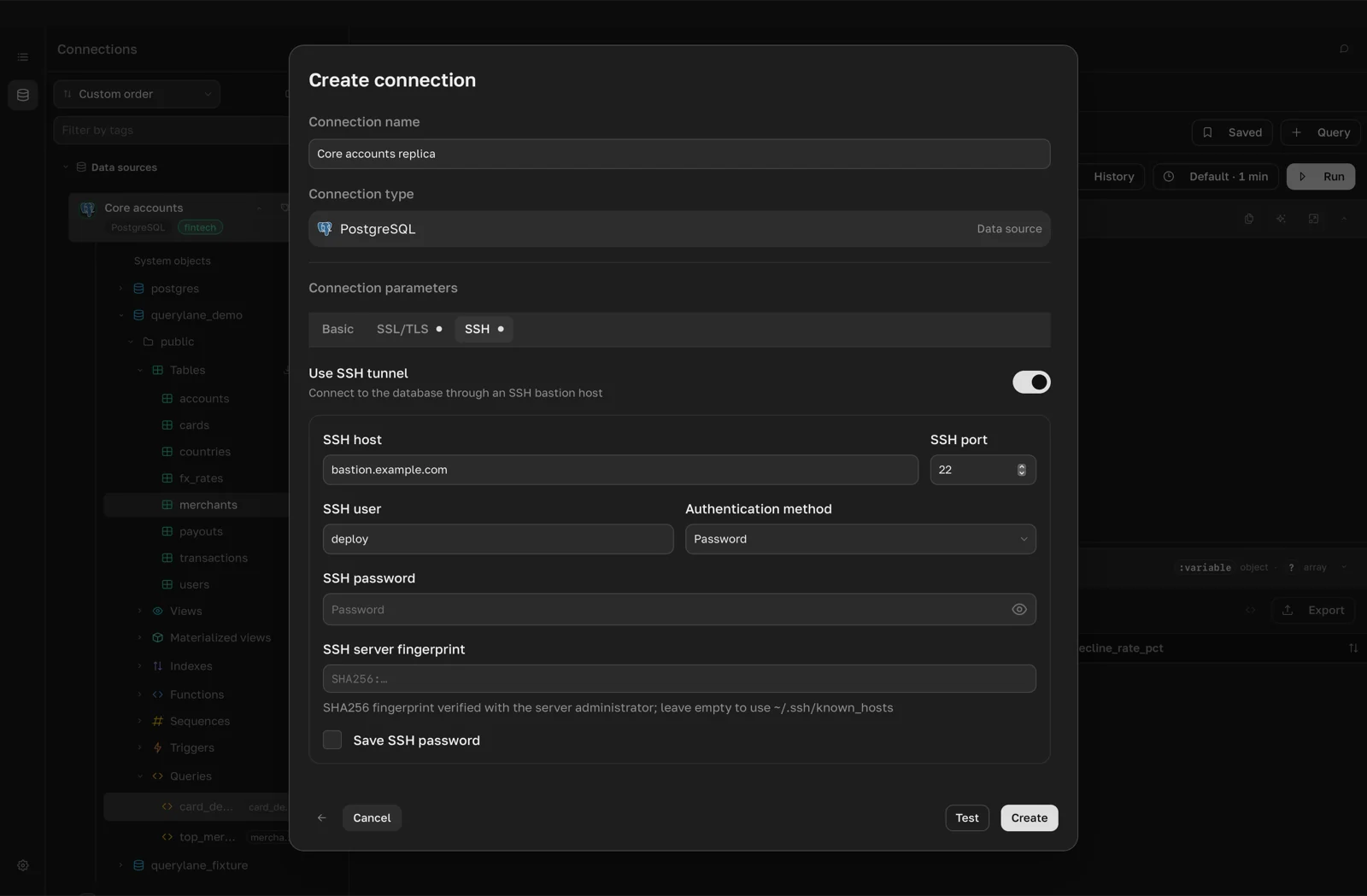The image size is (1367, 896).
Task: Open the History tab in background window
Action: pyautogui.click(x=1113, y=177)
